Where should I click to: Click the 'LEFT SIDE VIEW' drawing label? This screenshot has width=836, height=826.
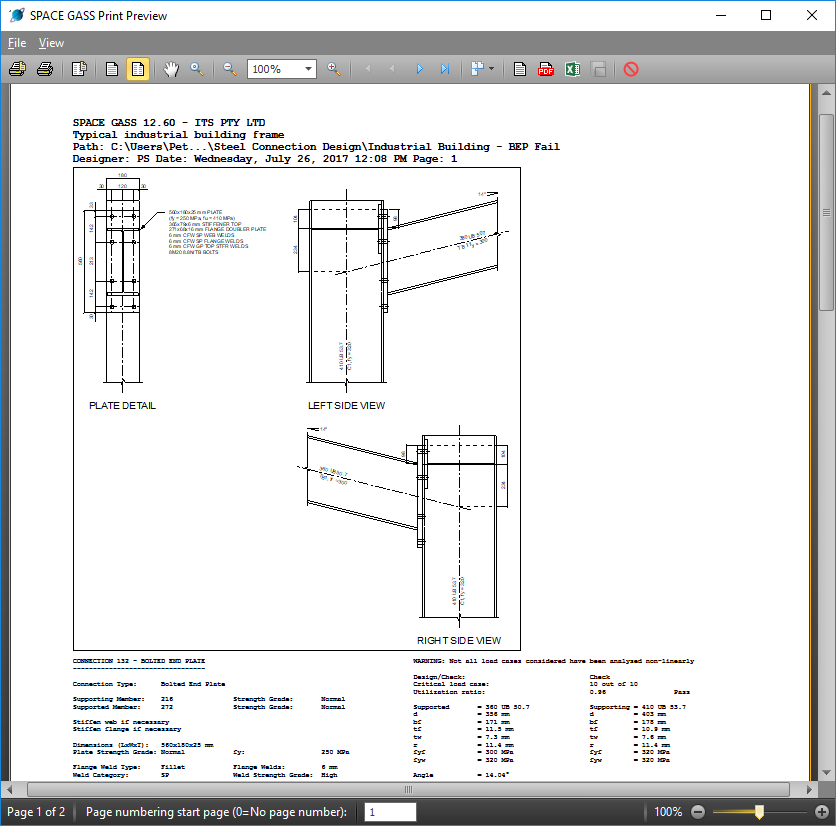tap(347, 406)
